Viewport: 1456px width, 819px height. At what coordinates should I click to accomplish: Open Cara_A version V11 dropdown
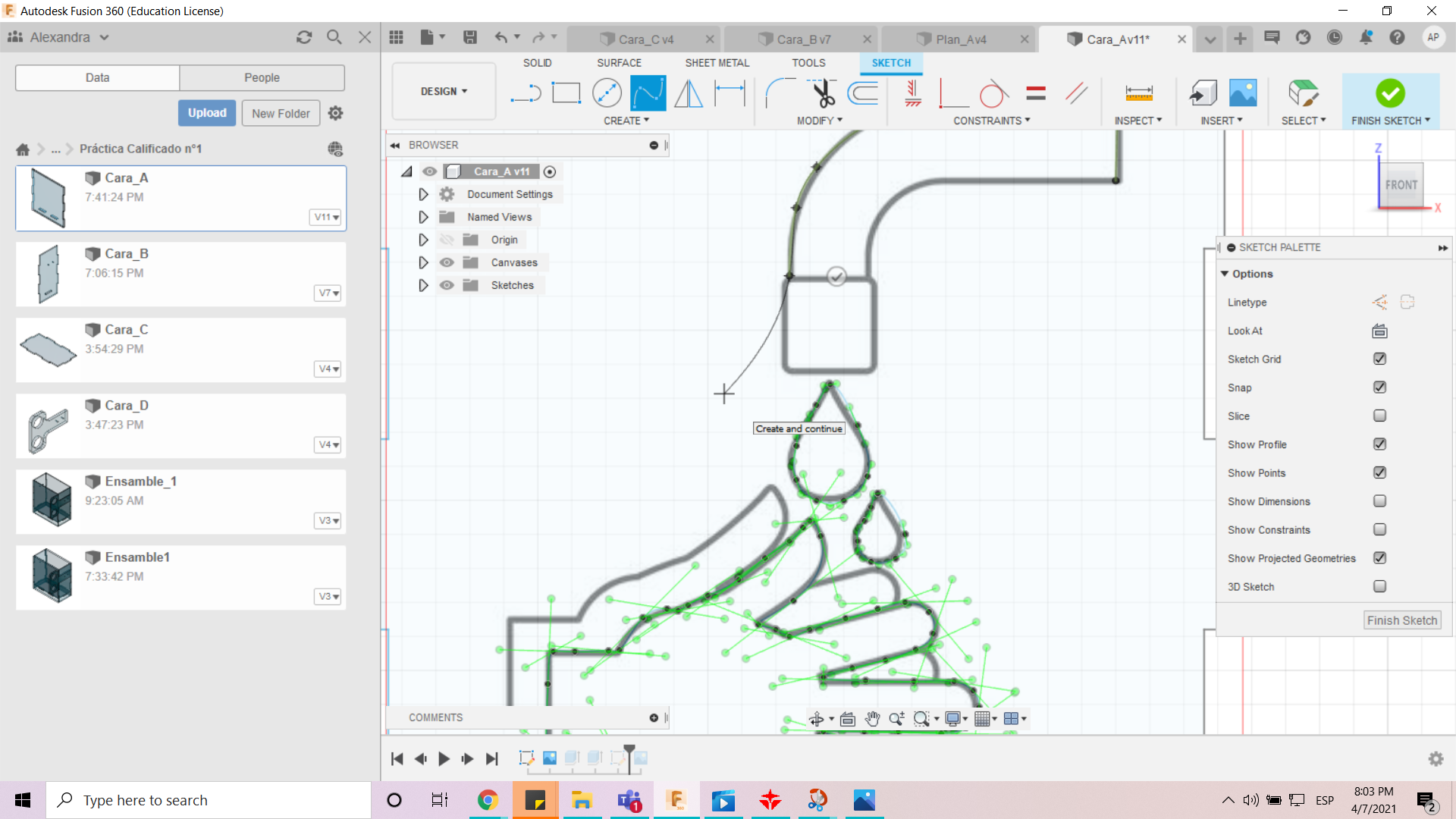327,217
